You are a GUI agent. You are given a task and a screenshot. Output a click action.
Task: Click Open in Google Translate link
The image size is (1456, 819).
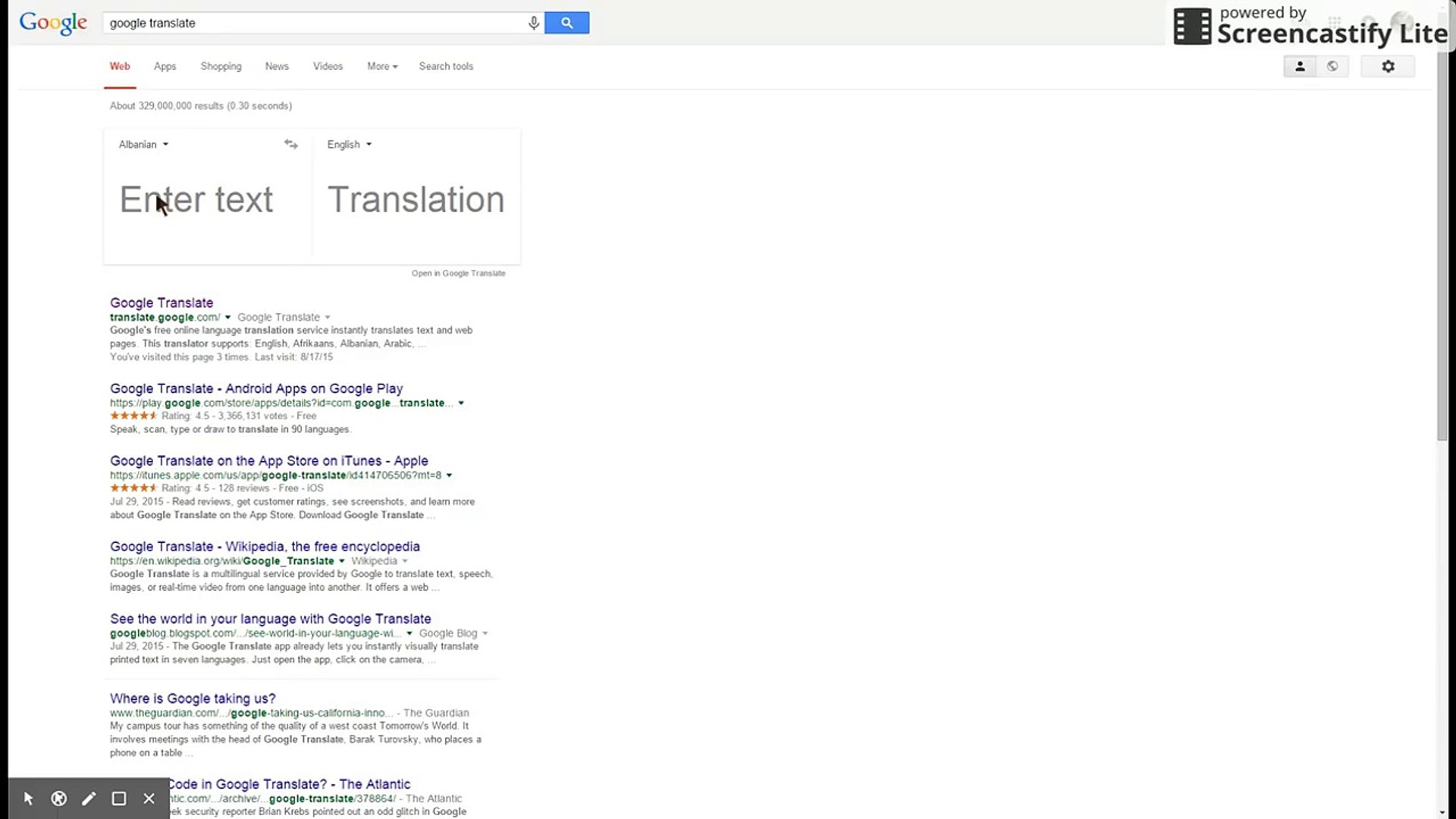click(x=458, y=273)
